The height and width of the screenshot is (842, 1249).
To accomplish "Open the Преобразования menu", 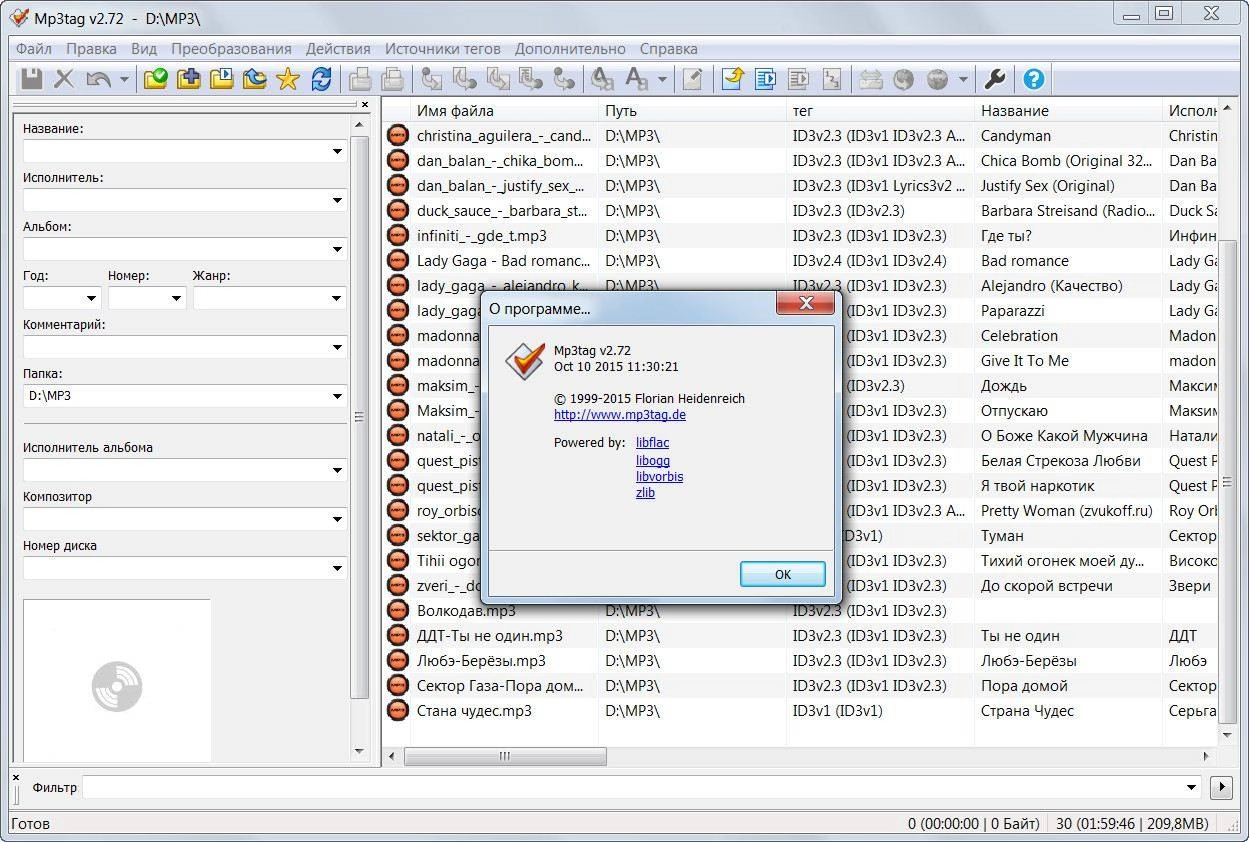I will click(x=231, y=48).
